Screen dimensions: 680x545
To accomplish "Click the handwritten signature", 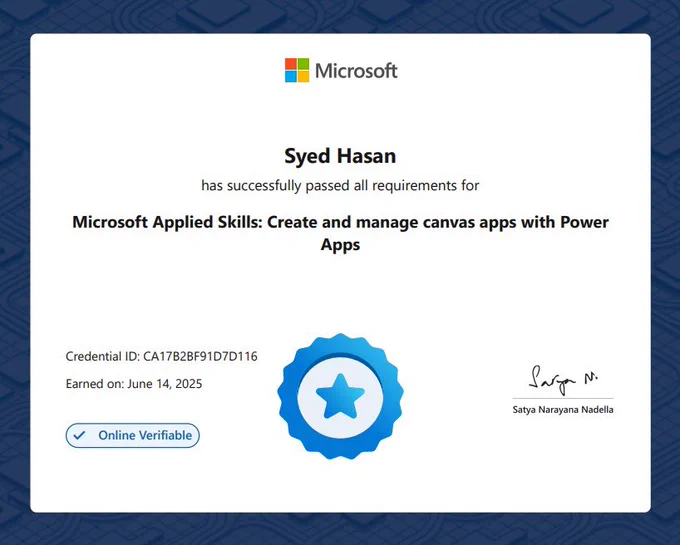I will [x=562, y=379].
